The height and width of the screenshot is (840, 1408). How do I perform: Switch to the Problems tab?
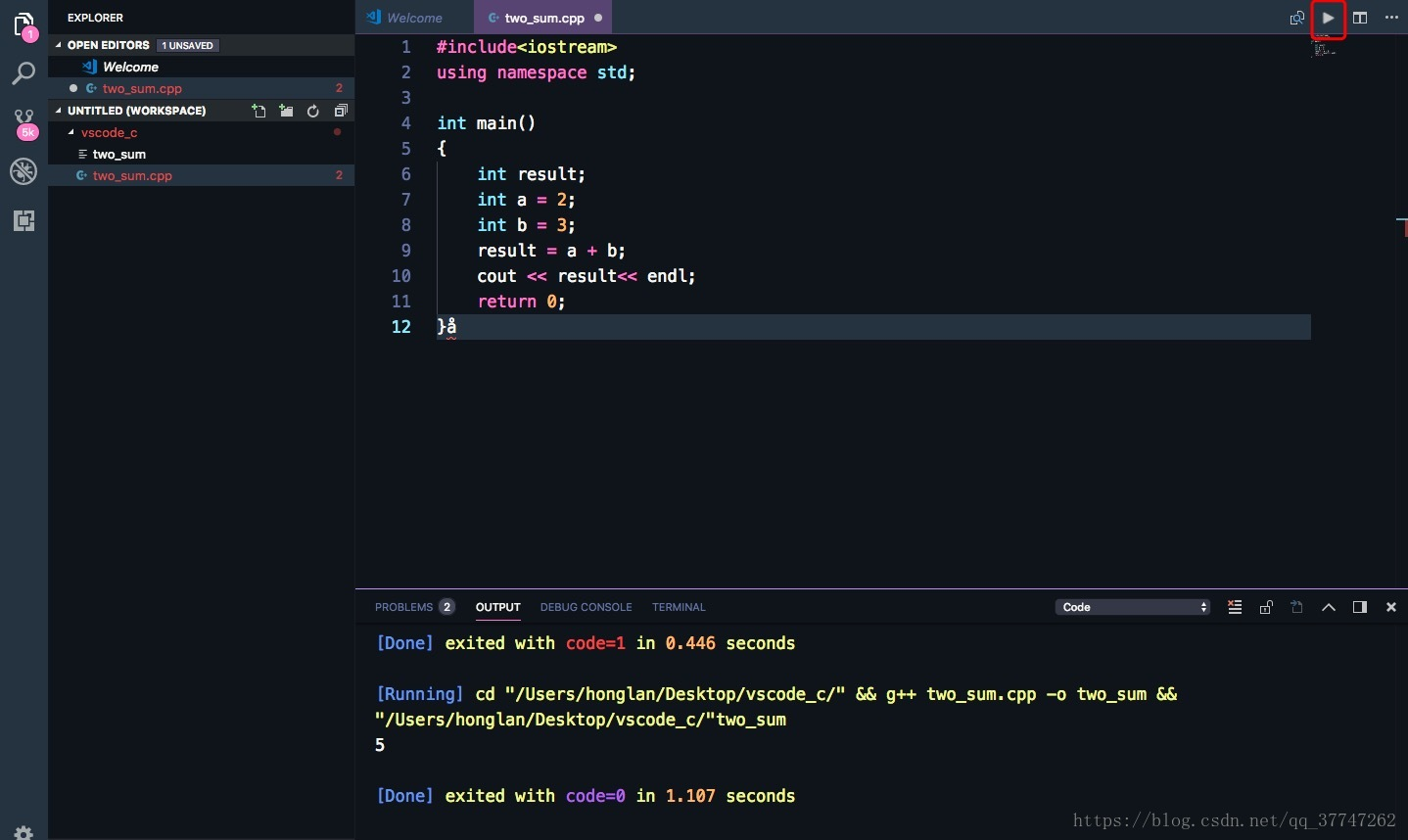(403, 607)
